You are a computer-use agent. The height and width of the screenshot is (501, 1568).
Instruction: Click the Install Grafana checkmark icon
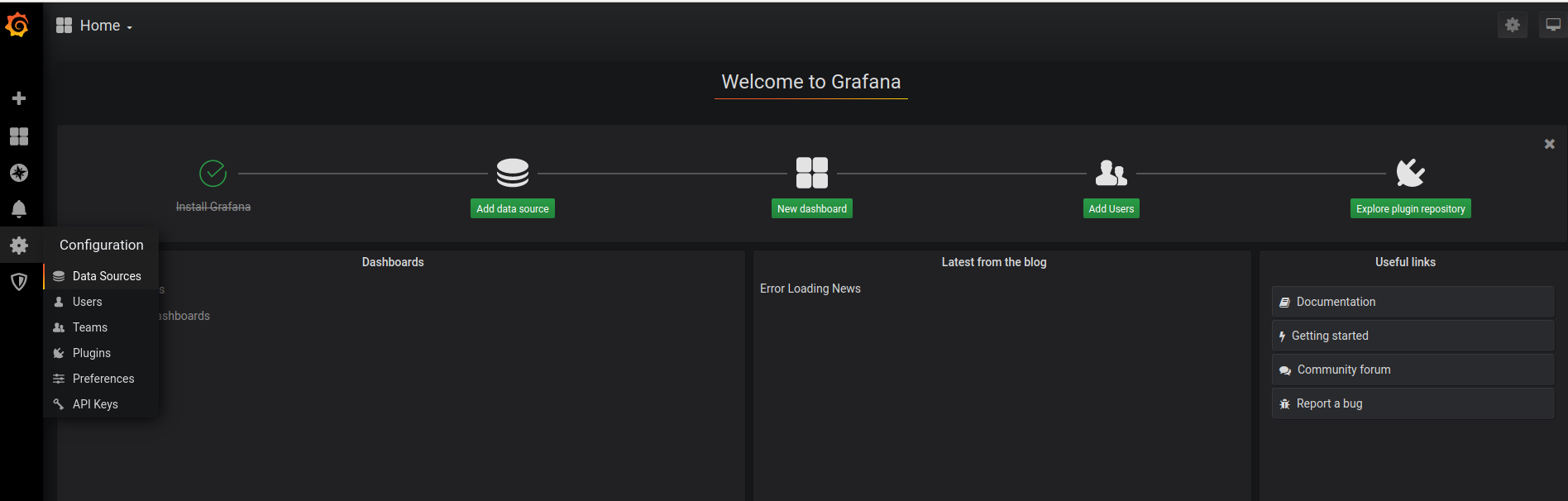[213, 174]
